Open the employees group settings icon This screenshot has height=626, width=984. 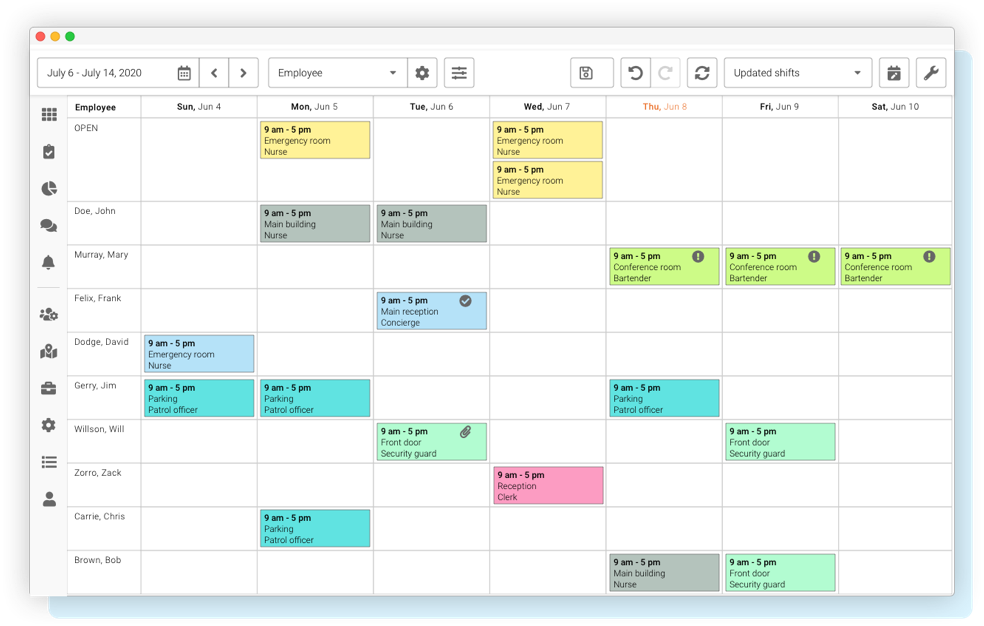click(x=49, y=314)
